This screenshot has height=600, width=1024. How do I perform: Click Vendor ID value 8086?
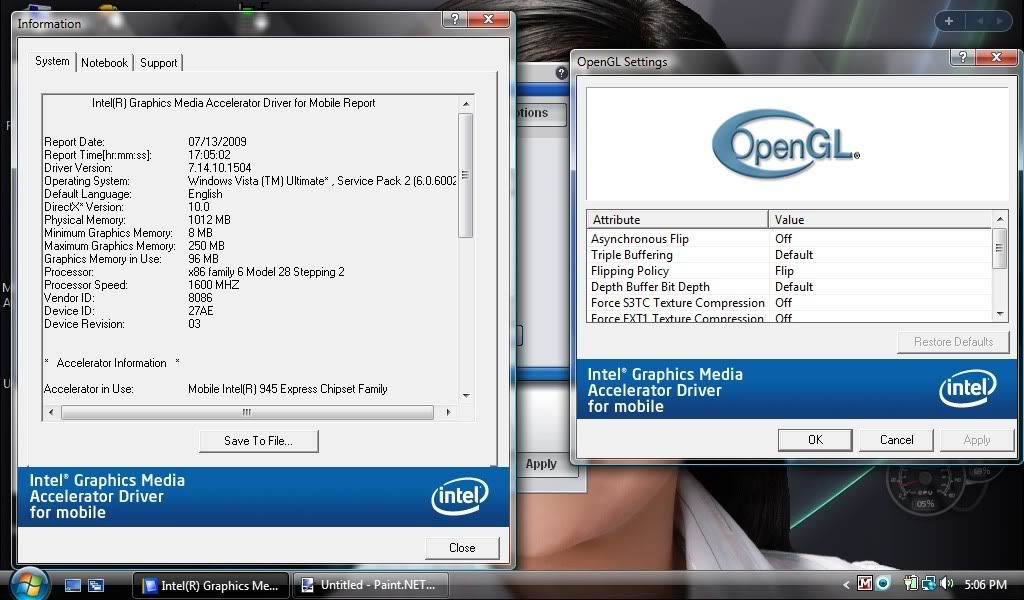click(x=200, y=298)
